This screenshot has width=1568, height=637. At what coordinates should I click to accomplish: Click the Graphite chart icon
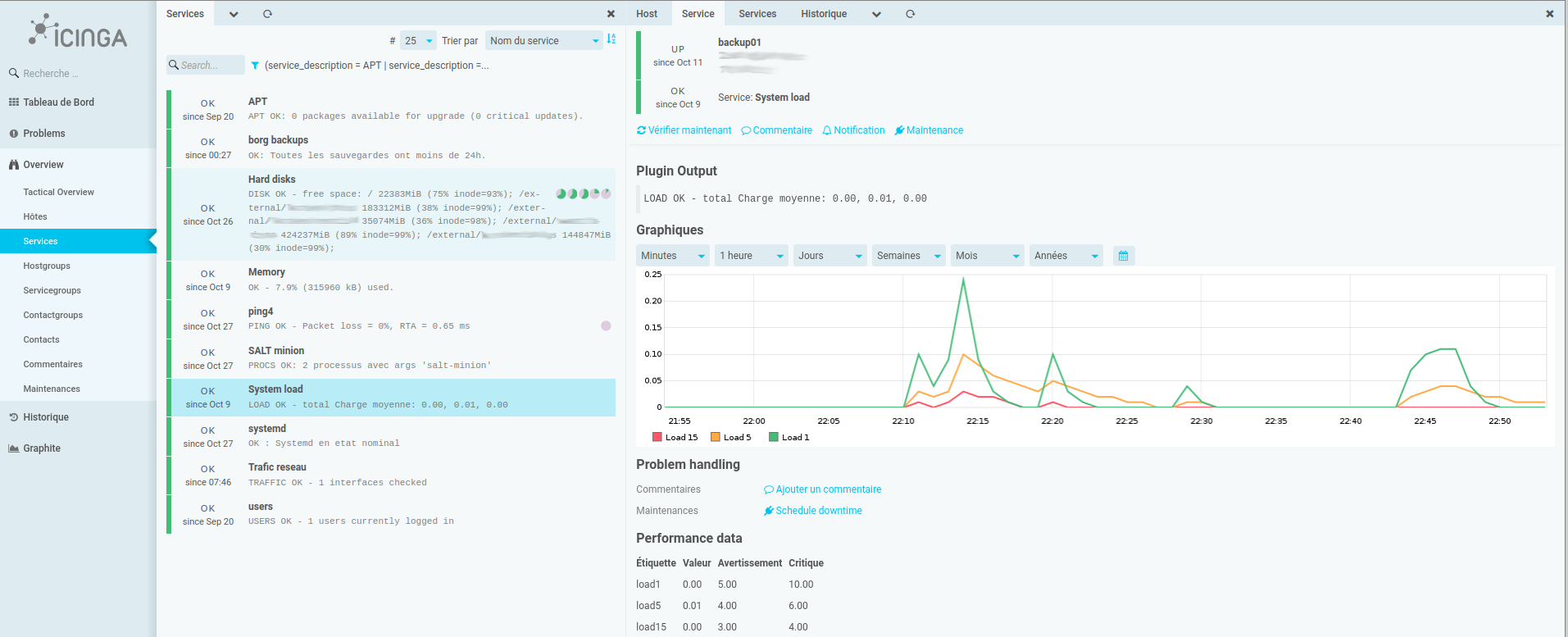(x=14, y=448)
